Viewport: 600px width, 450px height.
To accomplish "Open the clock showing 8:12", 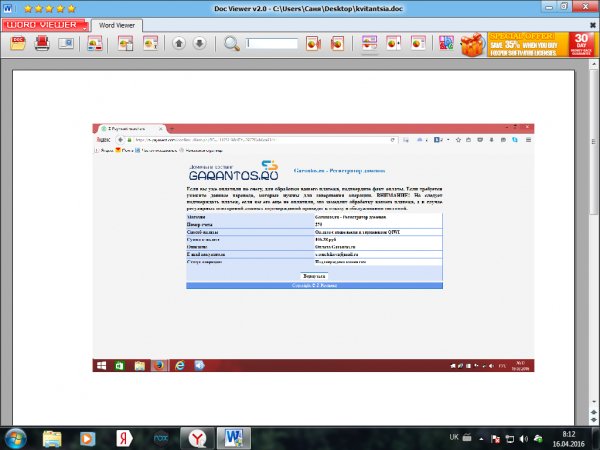I will click(x=569, y=439).
